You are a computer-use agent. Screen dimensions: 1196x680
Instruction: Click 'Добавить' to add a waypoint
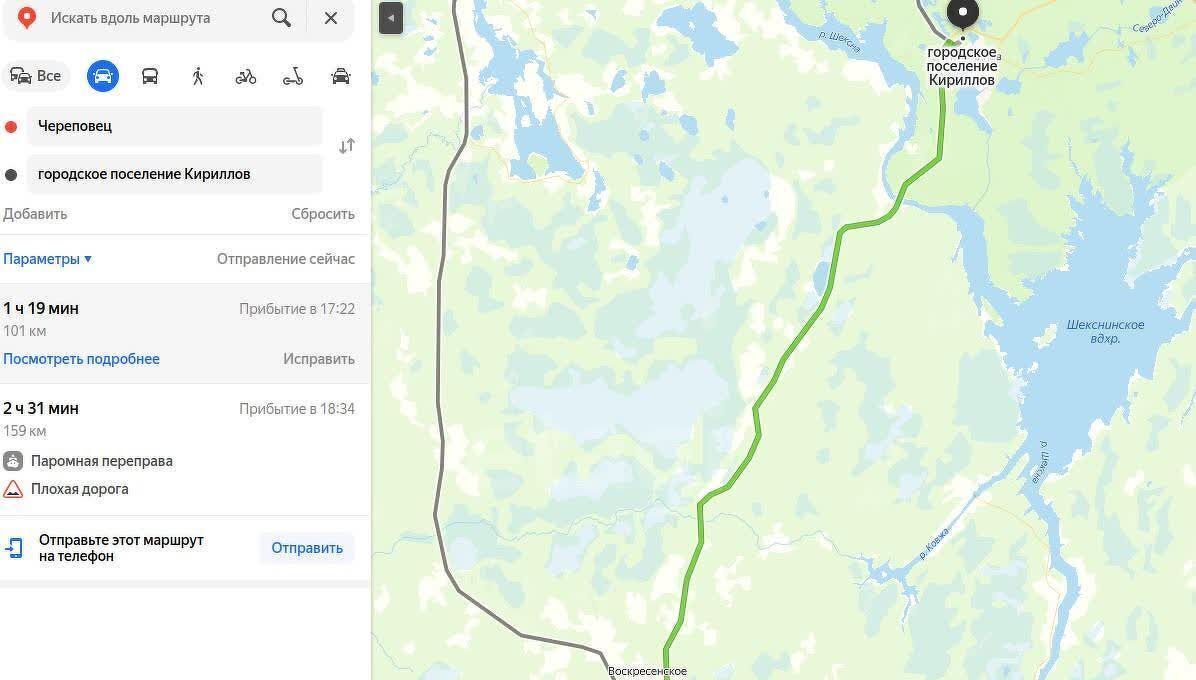35,214
